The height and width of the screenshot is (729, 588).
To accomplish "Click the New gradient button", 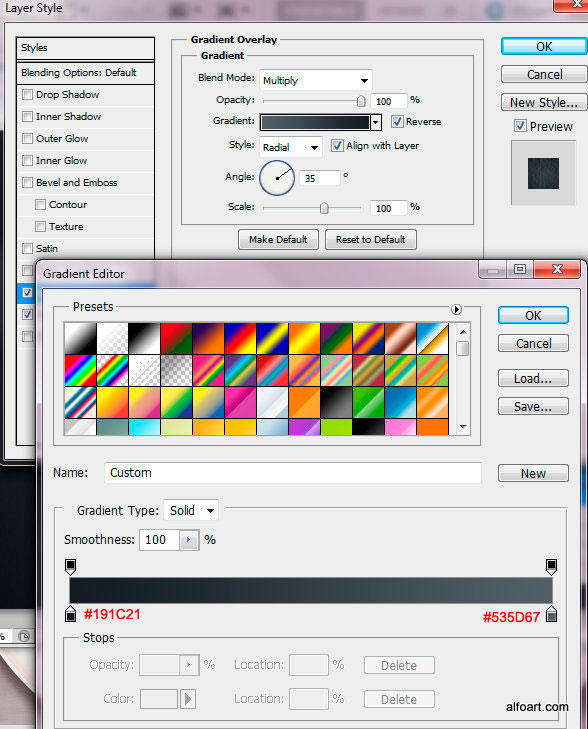I will (533, 473).
